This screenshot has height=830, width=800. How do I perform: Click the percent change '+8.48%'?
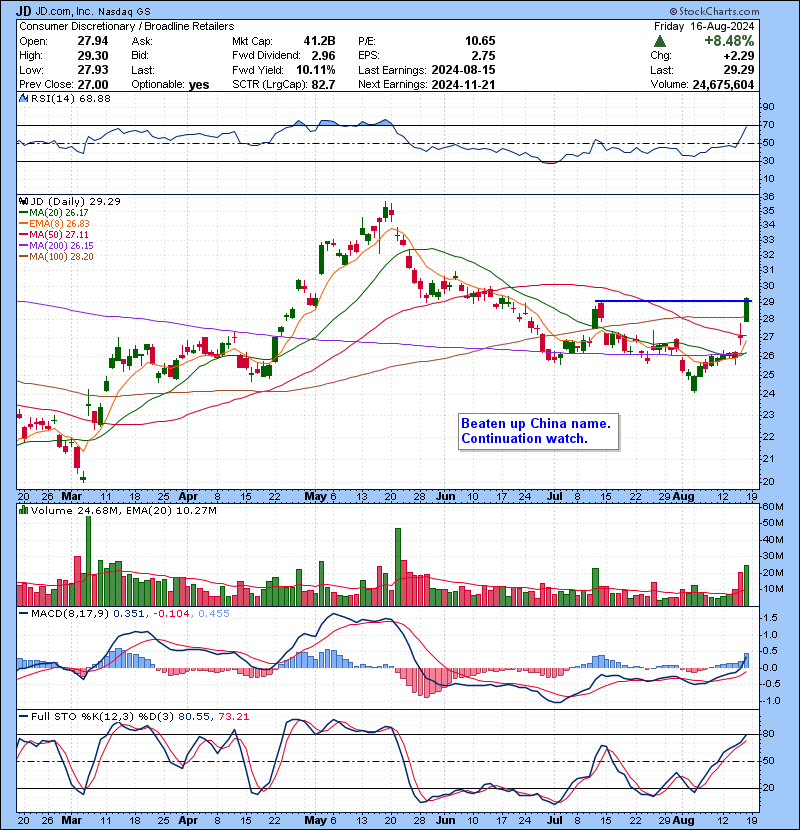[729, 41]
